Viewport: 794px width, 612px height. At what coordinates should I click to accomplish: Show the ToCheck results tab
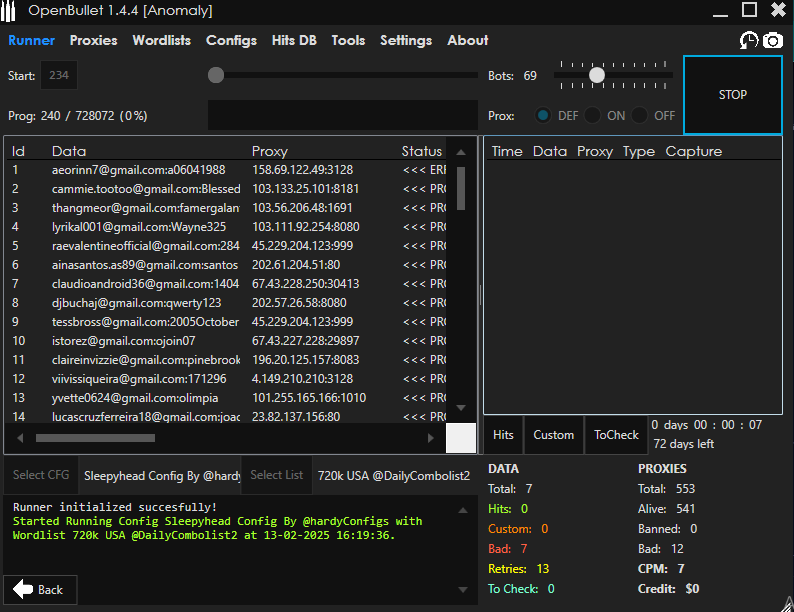pos(616,435)
